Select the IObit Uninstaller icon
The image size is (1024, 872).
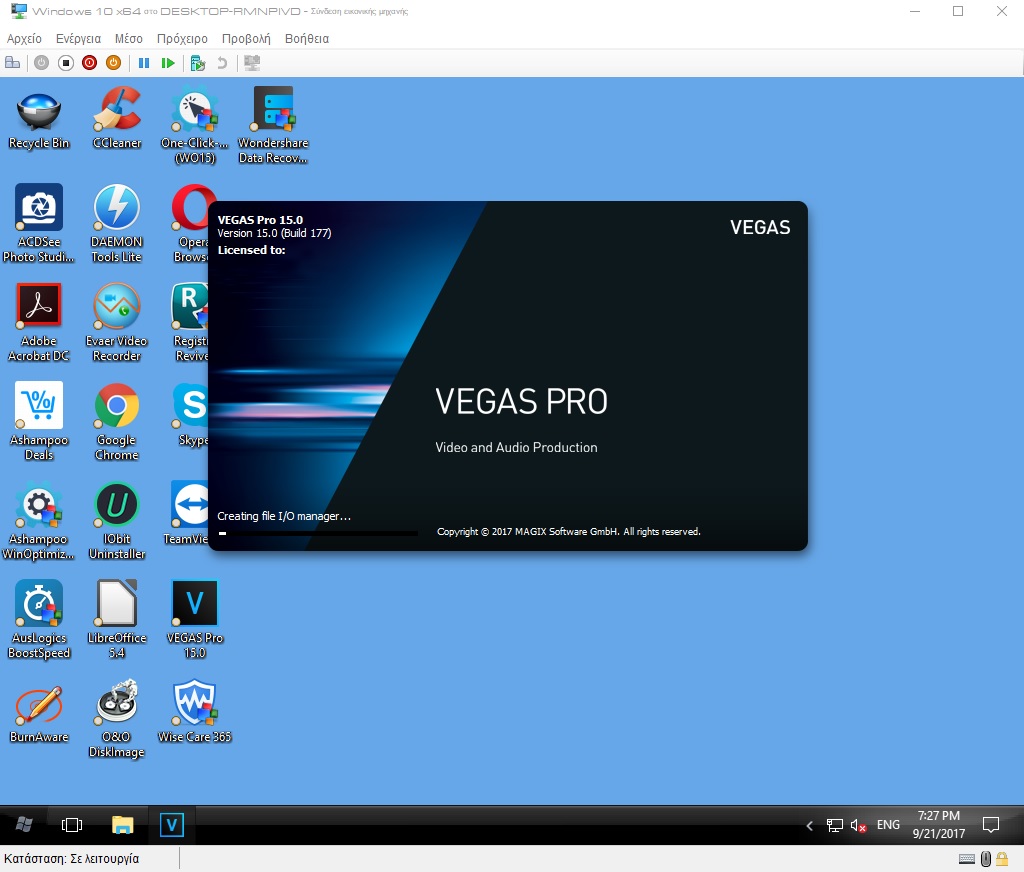click(116, 521)
